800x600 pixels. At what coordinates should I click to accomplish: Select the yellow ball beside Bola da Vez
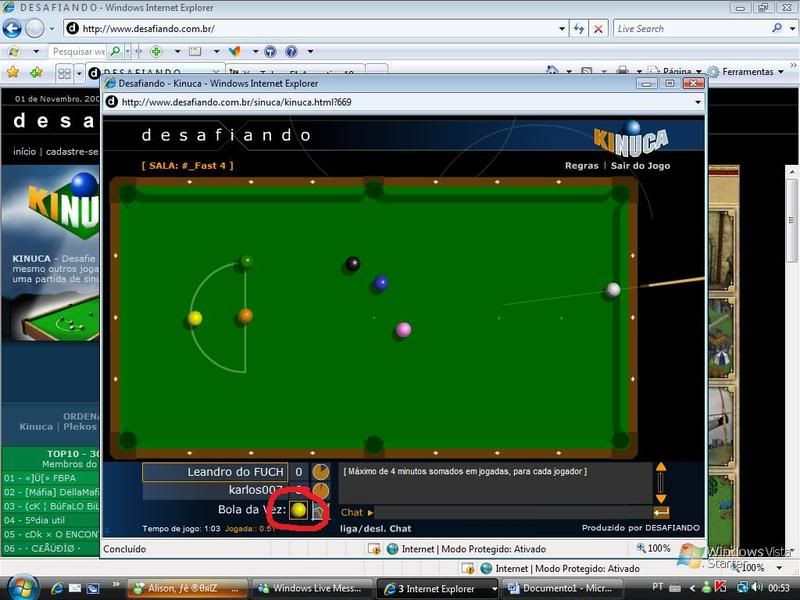tap(298, 510)
